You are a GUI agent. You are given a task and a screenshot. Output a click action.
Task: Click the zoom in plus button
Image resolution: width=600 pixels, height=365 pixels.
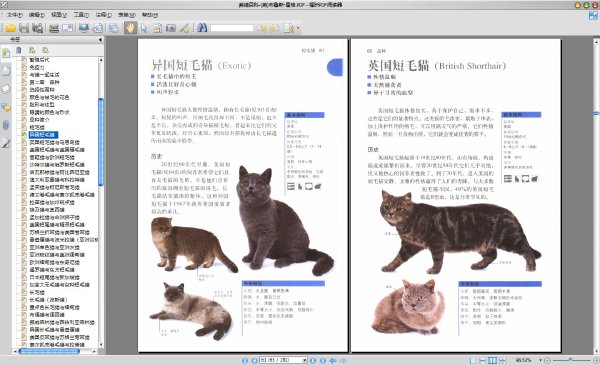point(595,360)
